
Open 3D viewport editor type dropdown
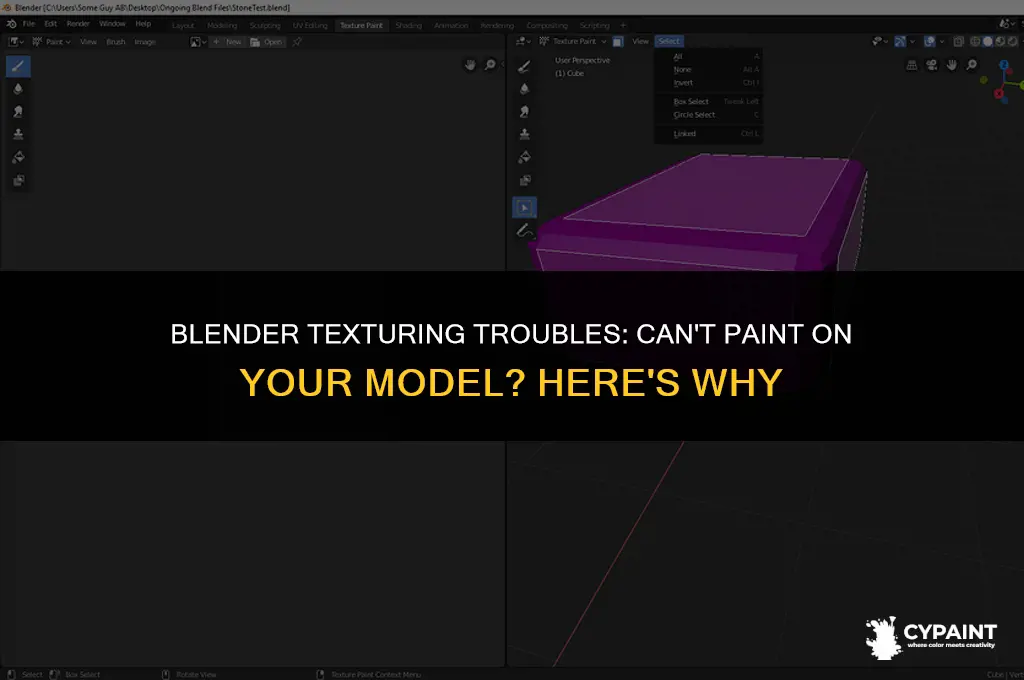click(x=524, y=41)
